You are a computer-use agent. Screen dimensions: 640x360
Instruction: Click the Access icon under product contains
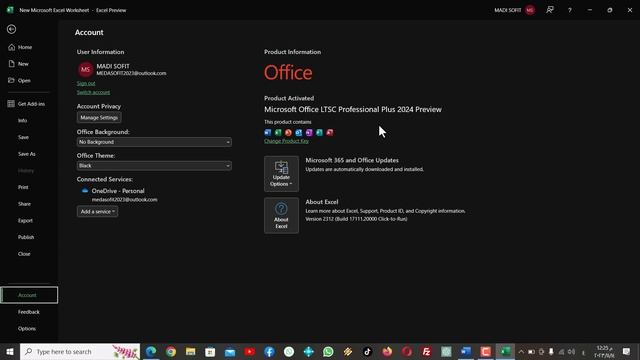coord(330,132)
